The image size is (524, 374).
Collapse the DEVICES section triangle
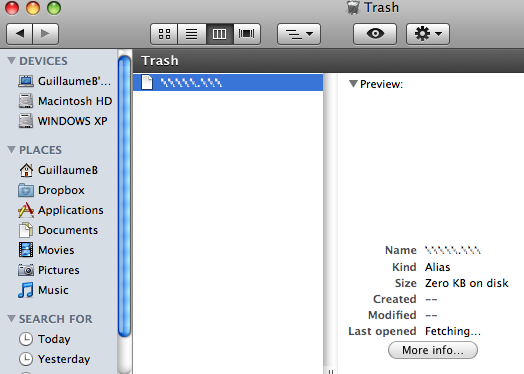point(11,61)
